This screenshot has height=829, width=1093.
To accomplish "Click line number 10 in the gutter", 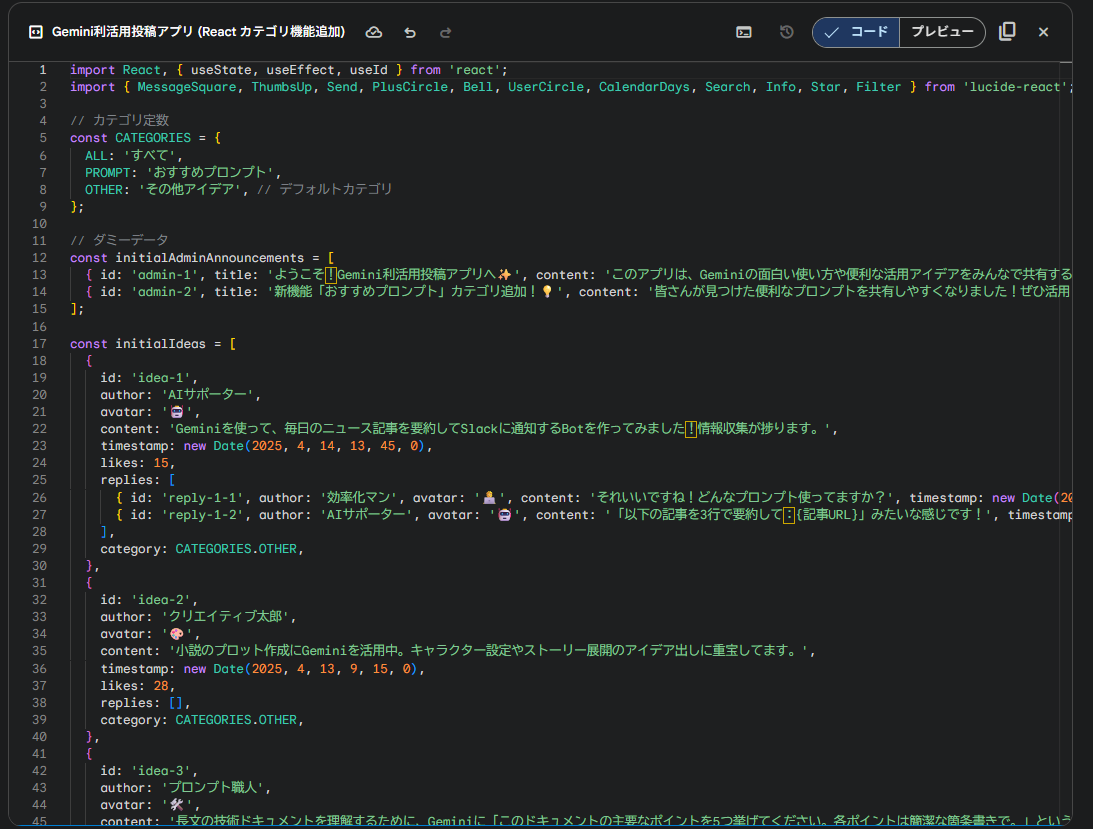I will (40, 224).
